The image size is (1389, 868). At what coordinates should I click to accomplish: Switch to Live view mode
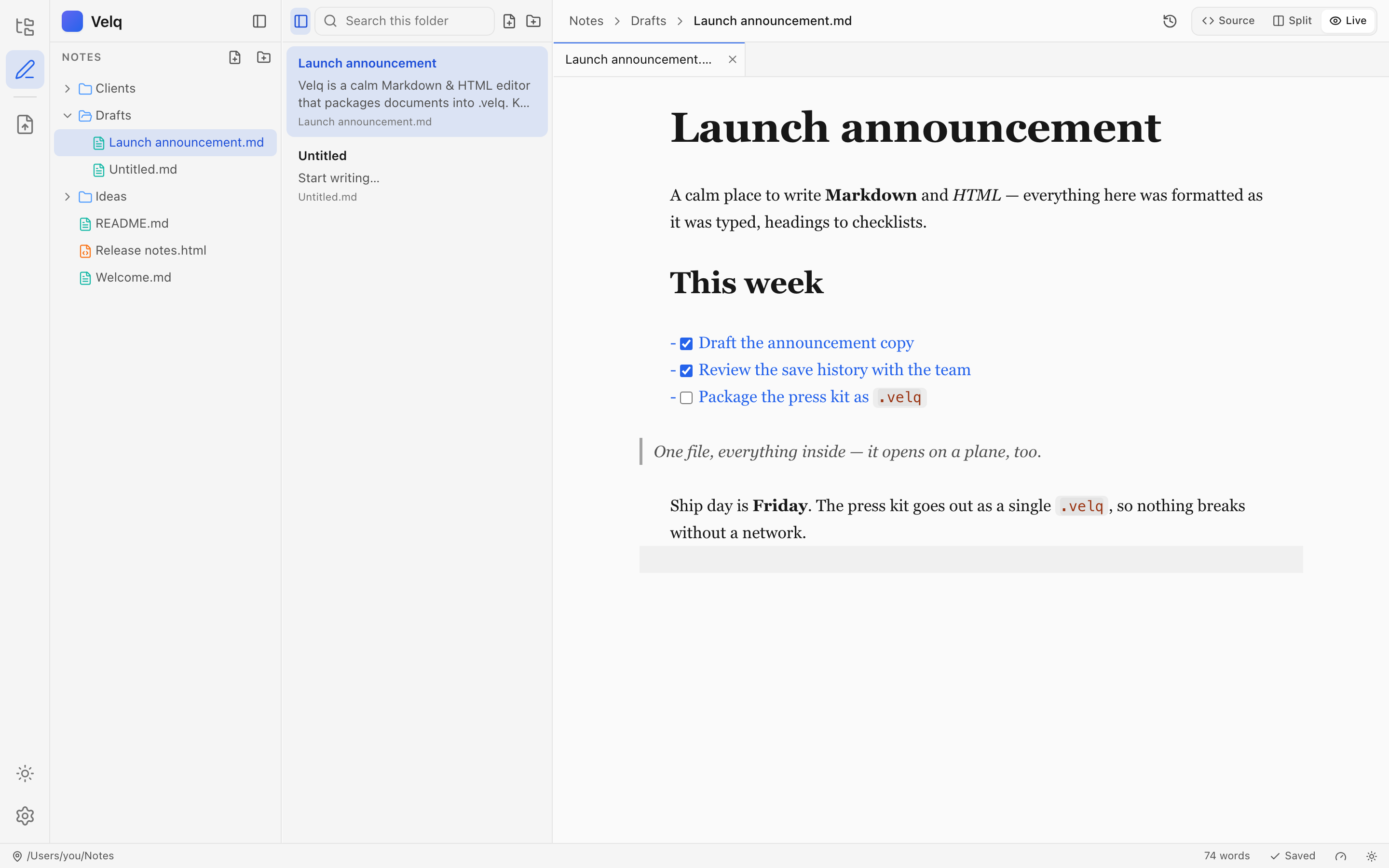point(1348,21)
